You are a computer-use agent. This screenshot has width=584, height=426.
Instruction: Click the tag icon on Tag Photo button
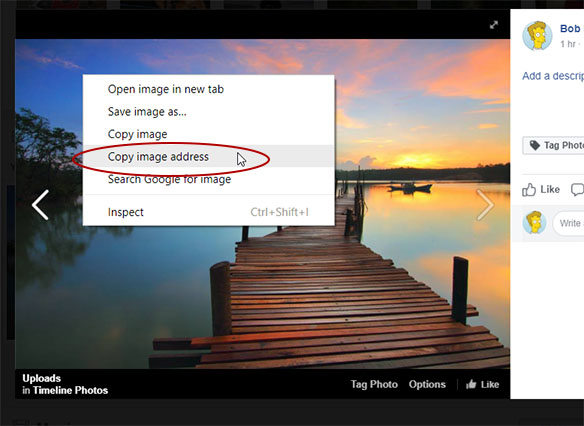point(535,145)
